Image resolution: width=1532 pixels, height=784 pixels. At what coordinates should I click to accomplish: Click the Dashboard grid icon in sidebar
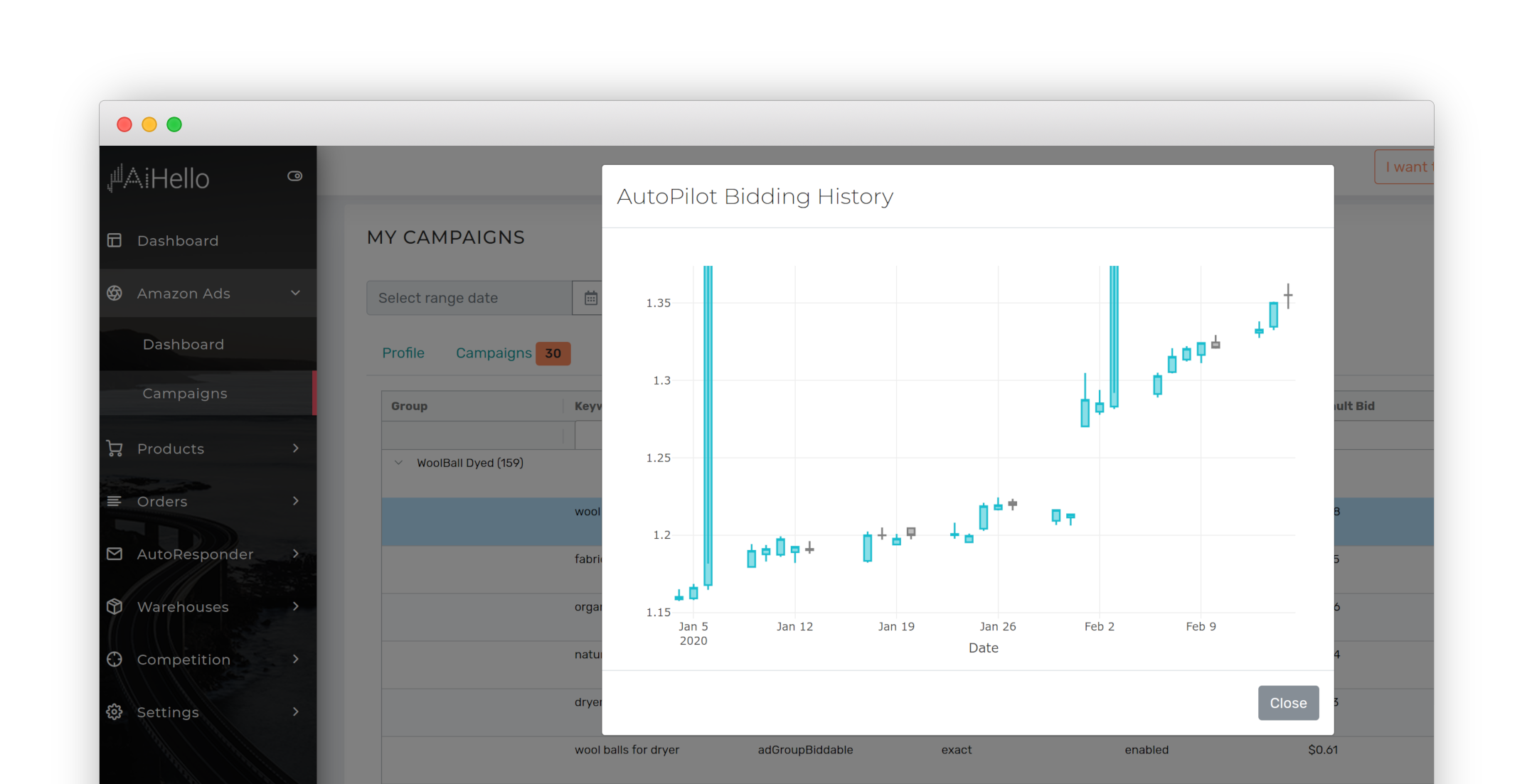pos(115,240)
